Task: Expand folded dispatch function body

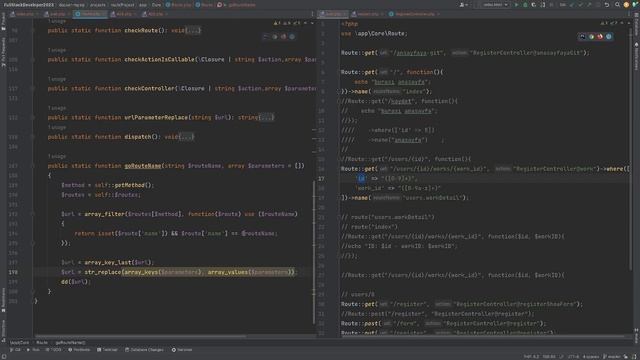Action: pos(187,137)
